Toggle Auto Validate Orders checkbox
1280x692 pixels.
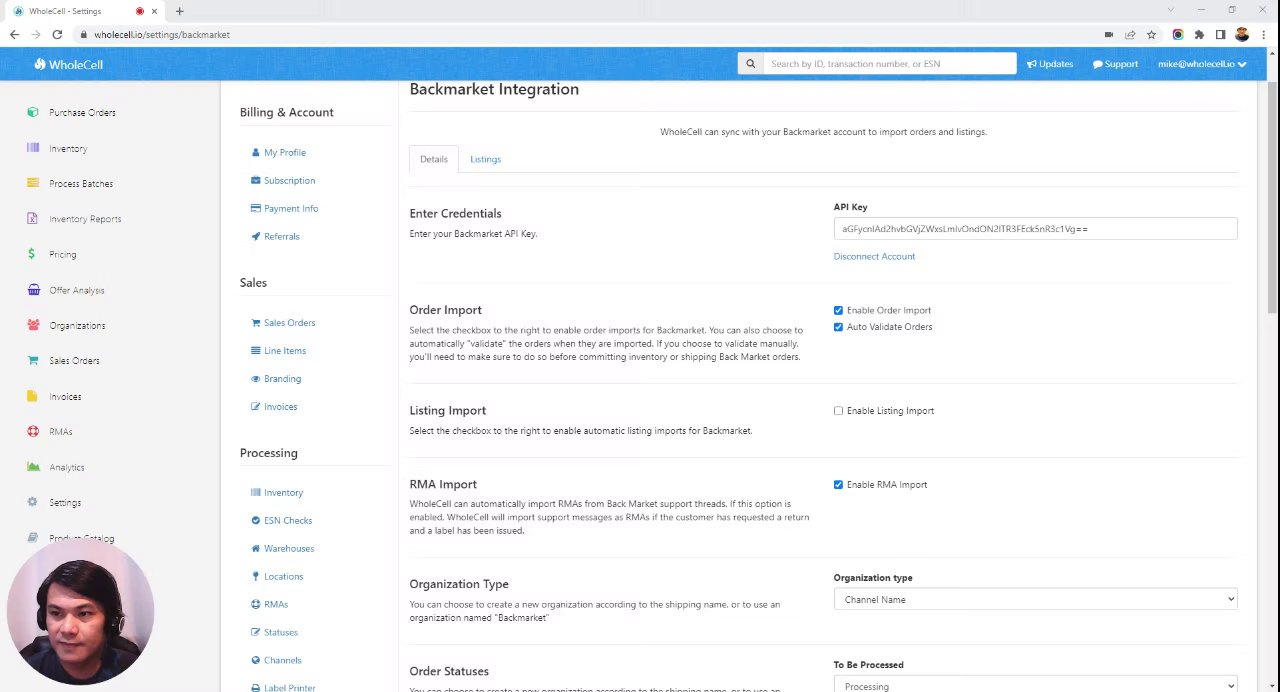click(x=838, y=327)
